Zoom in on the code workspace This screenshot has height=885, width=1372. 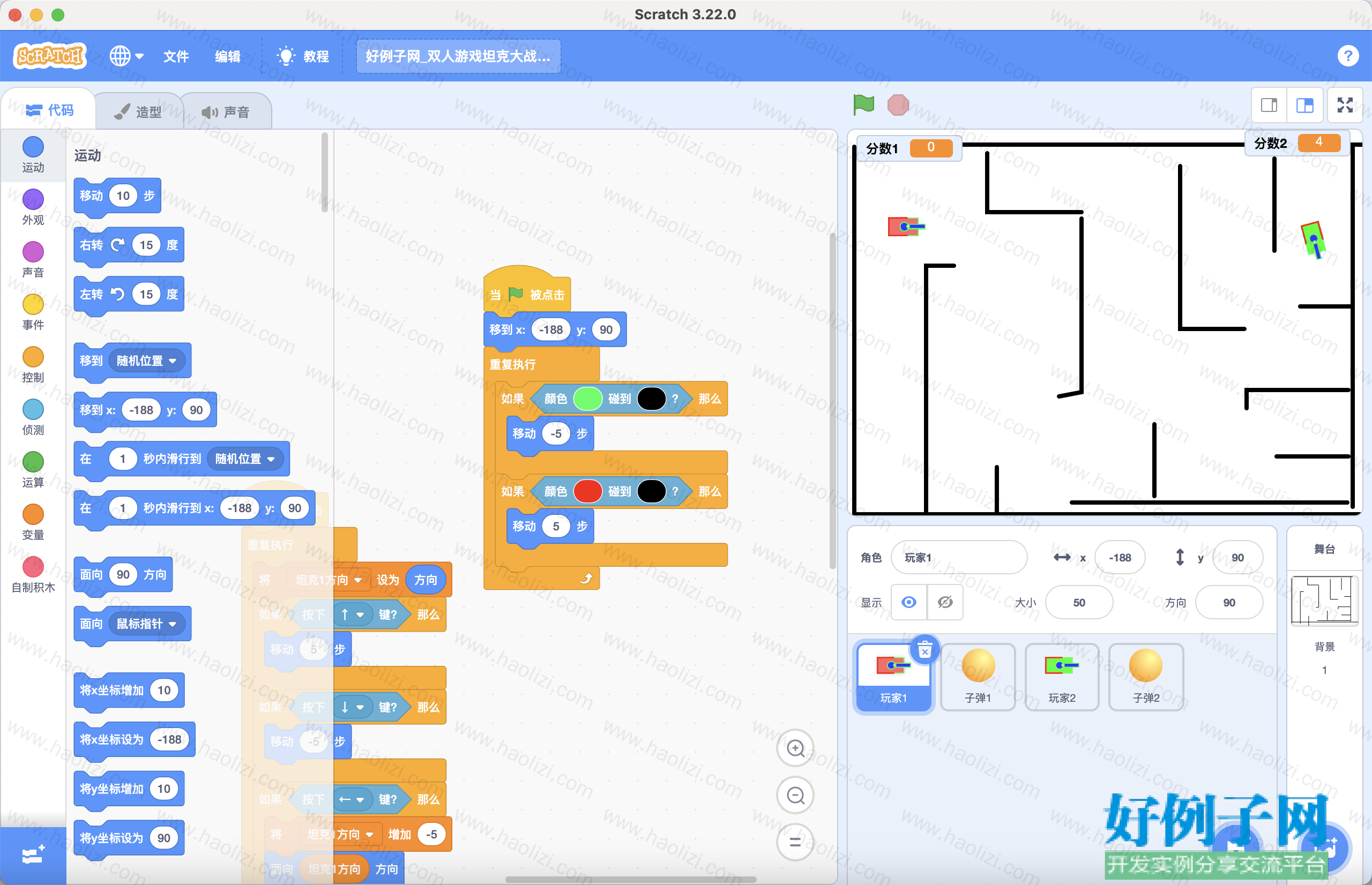pos(795,748)
